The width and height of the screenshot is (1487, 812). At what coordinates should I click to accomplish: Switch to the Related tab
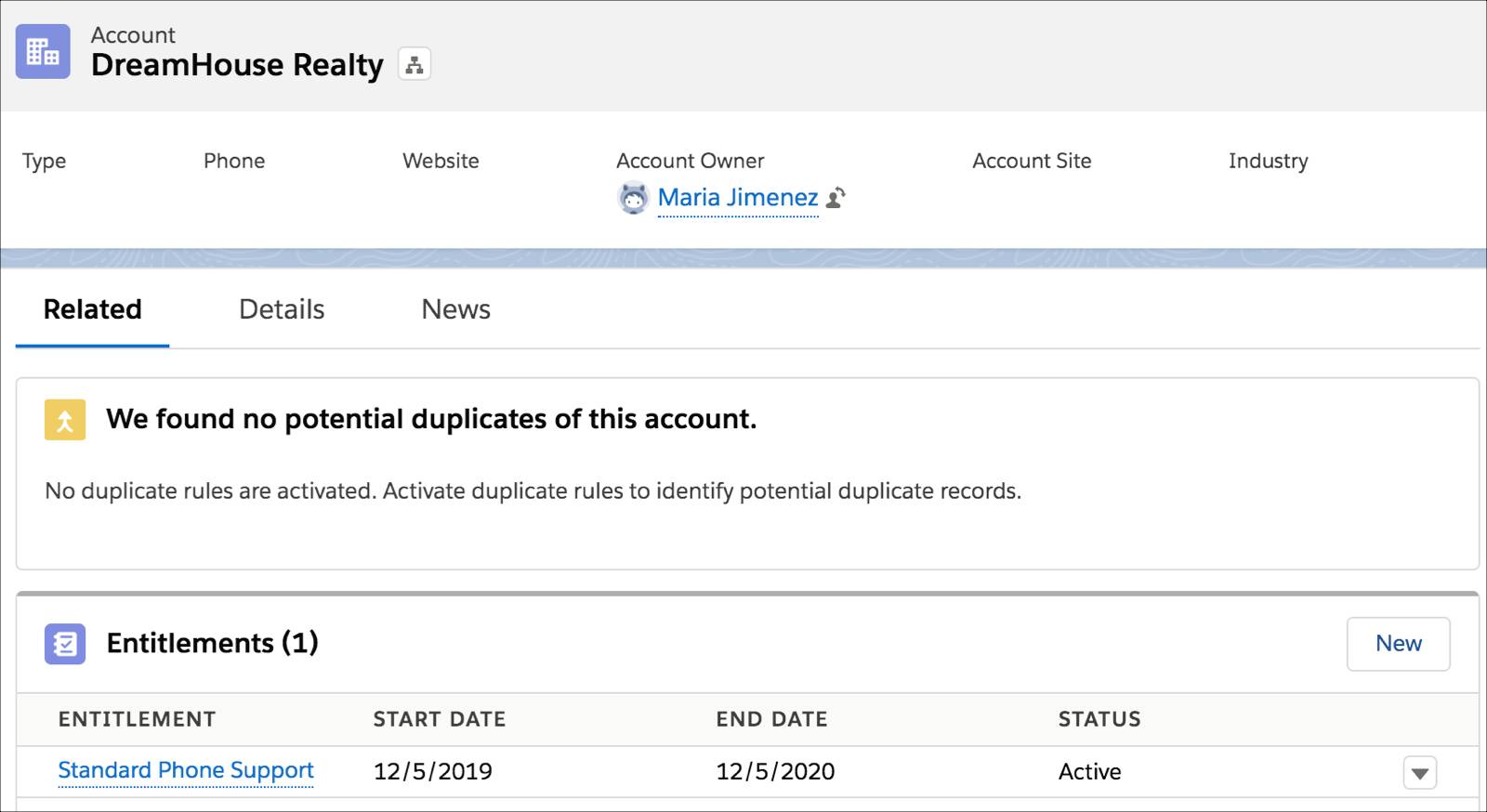(92, 309)
